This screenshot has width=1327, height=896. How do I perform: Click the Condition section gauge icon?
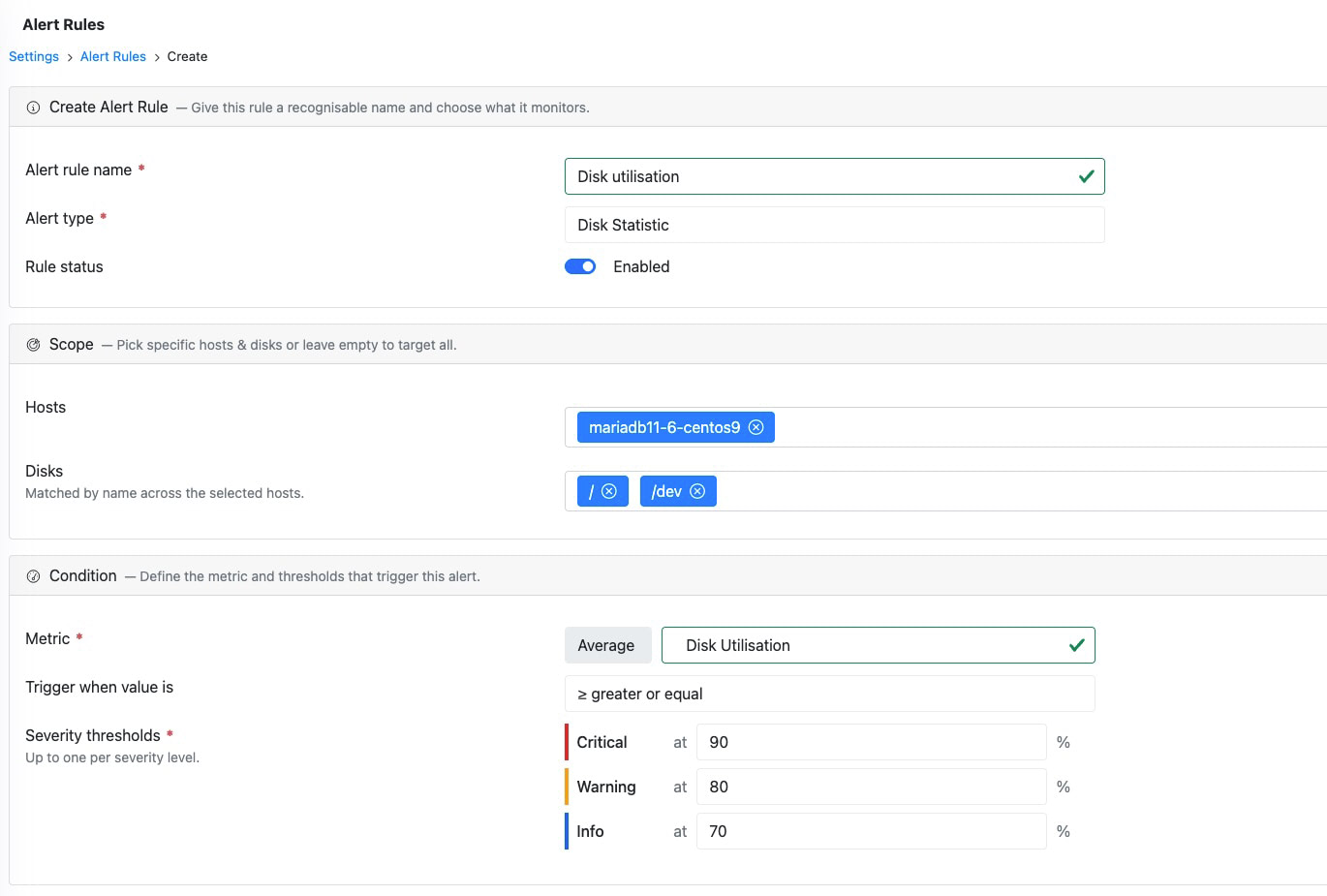(33, 576)
